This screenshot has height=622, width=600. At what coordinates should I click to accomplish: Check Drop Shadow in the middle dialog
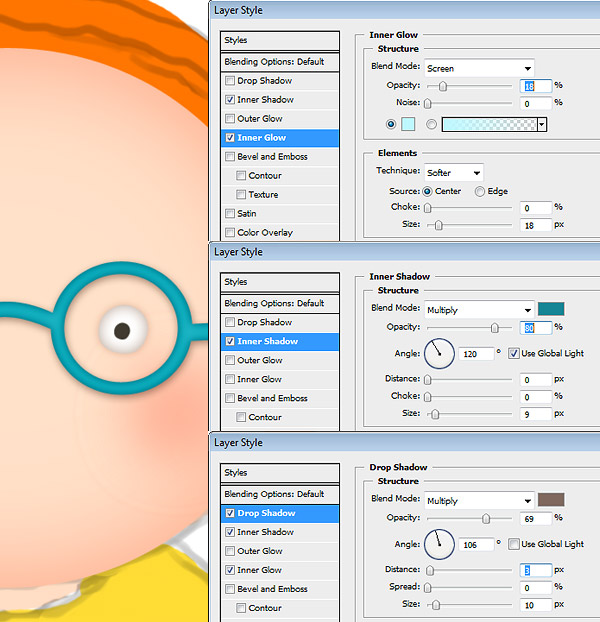tap(230, 323)
